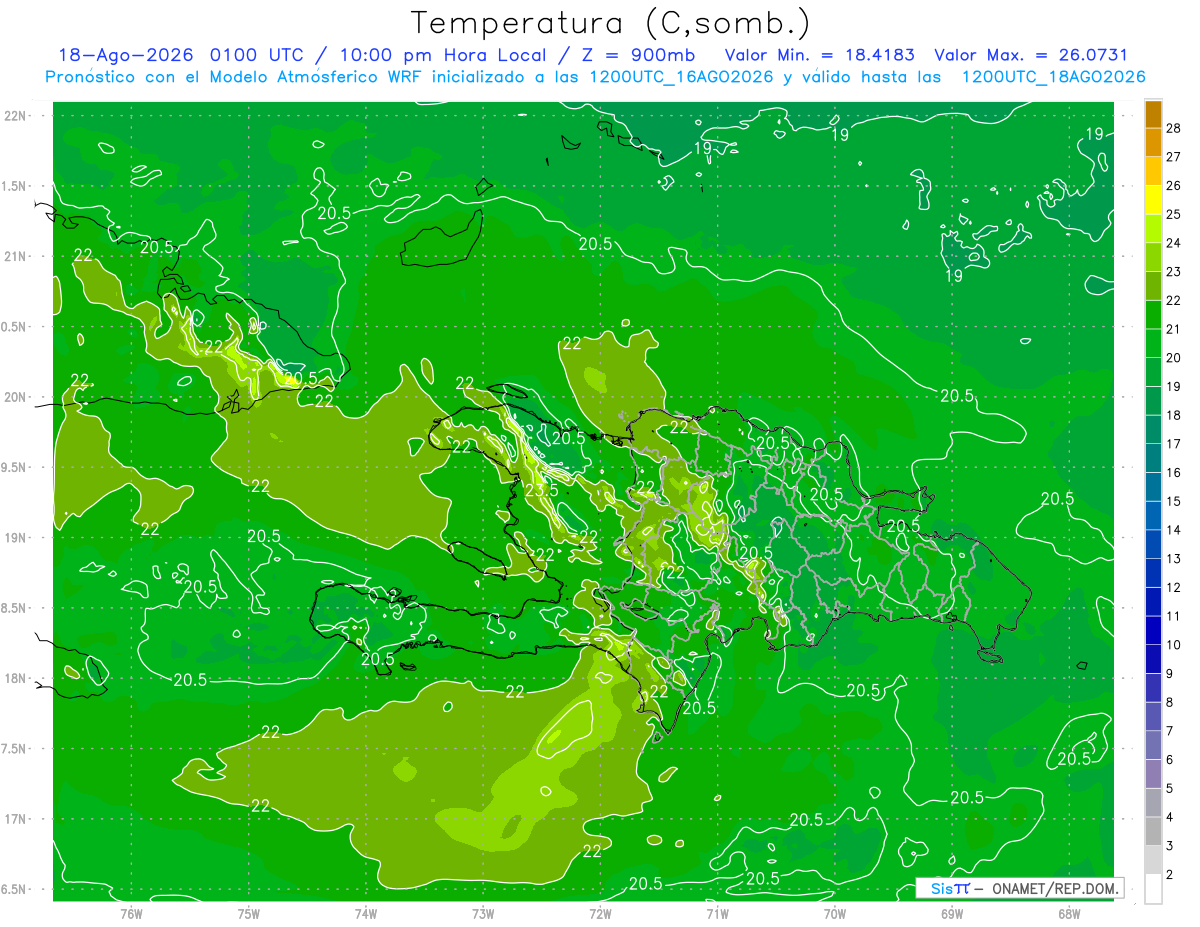1200x927 pixels.
Task: Click the white color bar segment below 2
Action: 1153,889
